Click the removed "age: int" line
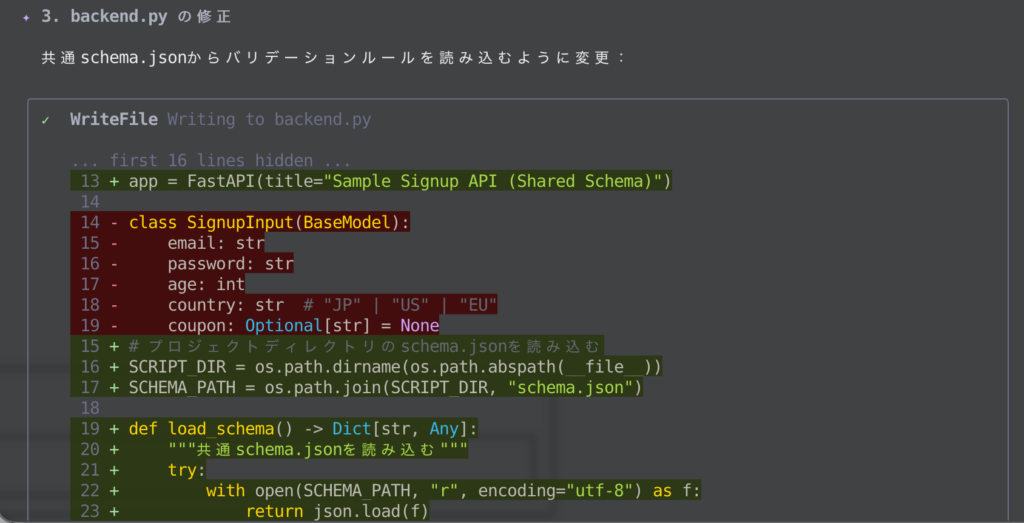This screenshot has height=523, width=1024. 206,284
